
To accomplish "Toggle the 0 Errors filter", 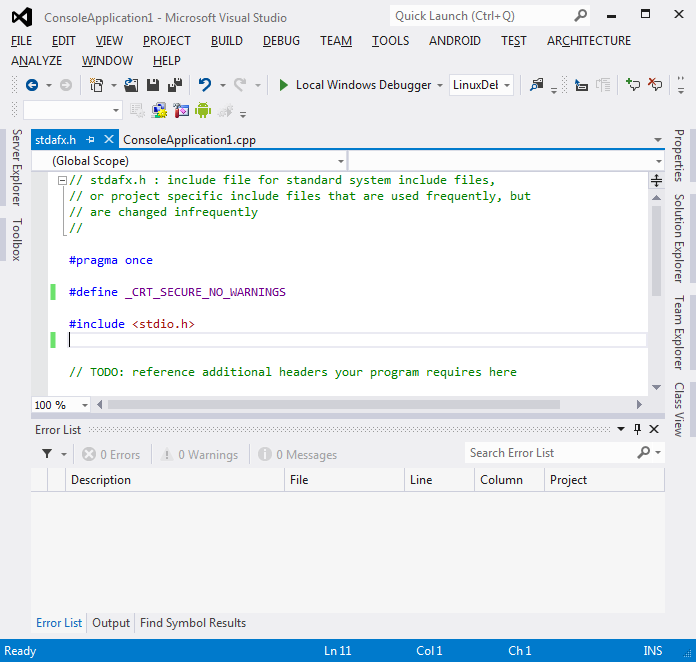I will point(111,455).
